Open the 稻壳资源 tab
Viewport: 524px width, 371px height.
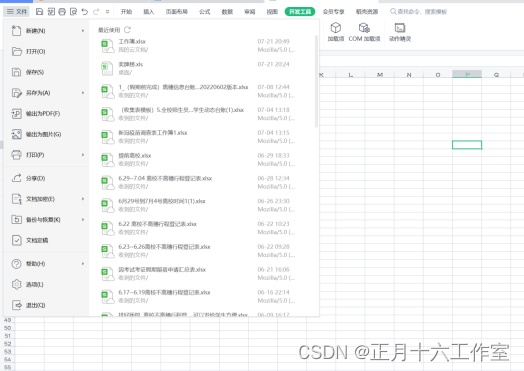(x=367, y=12)
